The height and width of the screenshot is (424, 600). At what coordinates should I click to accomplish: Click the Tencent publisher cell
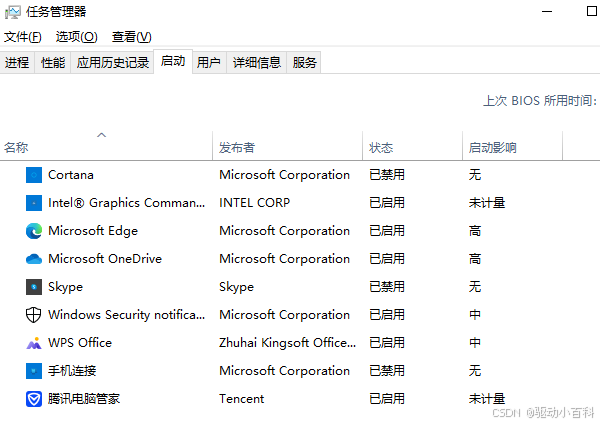click(x=241, y=399)
